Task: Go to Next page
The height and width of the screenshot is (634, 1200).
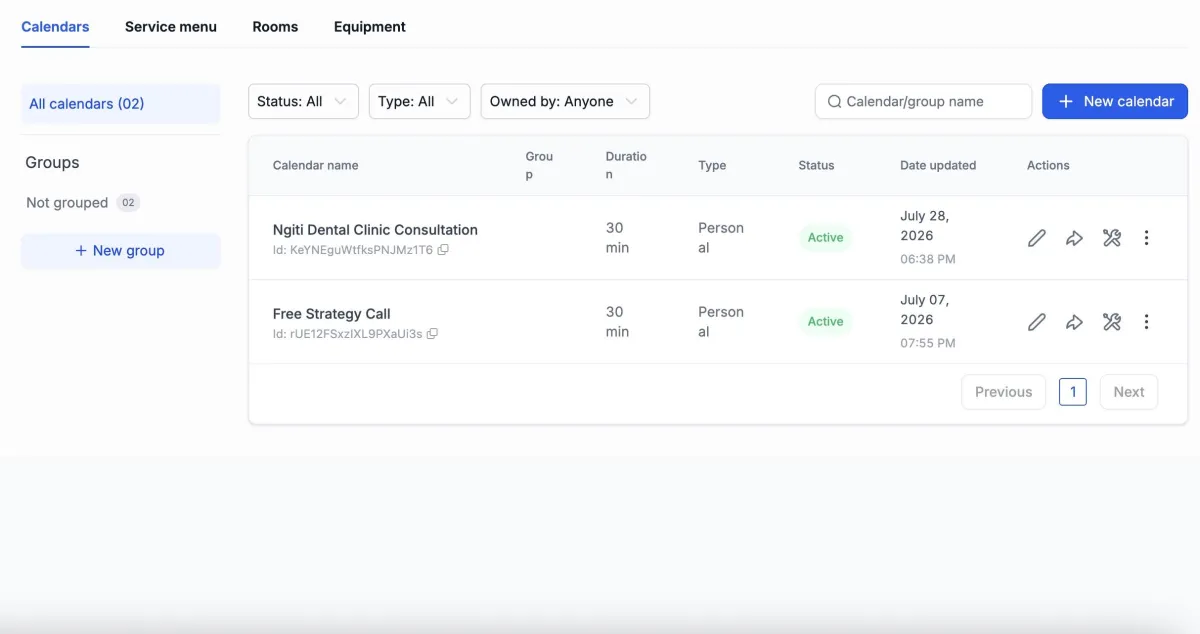Action: click(x=1129, y=392)
